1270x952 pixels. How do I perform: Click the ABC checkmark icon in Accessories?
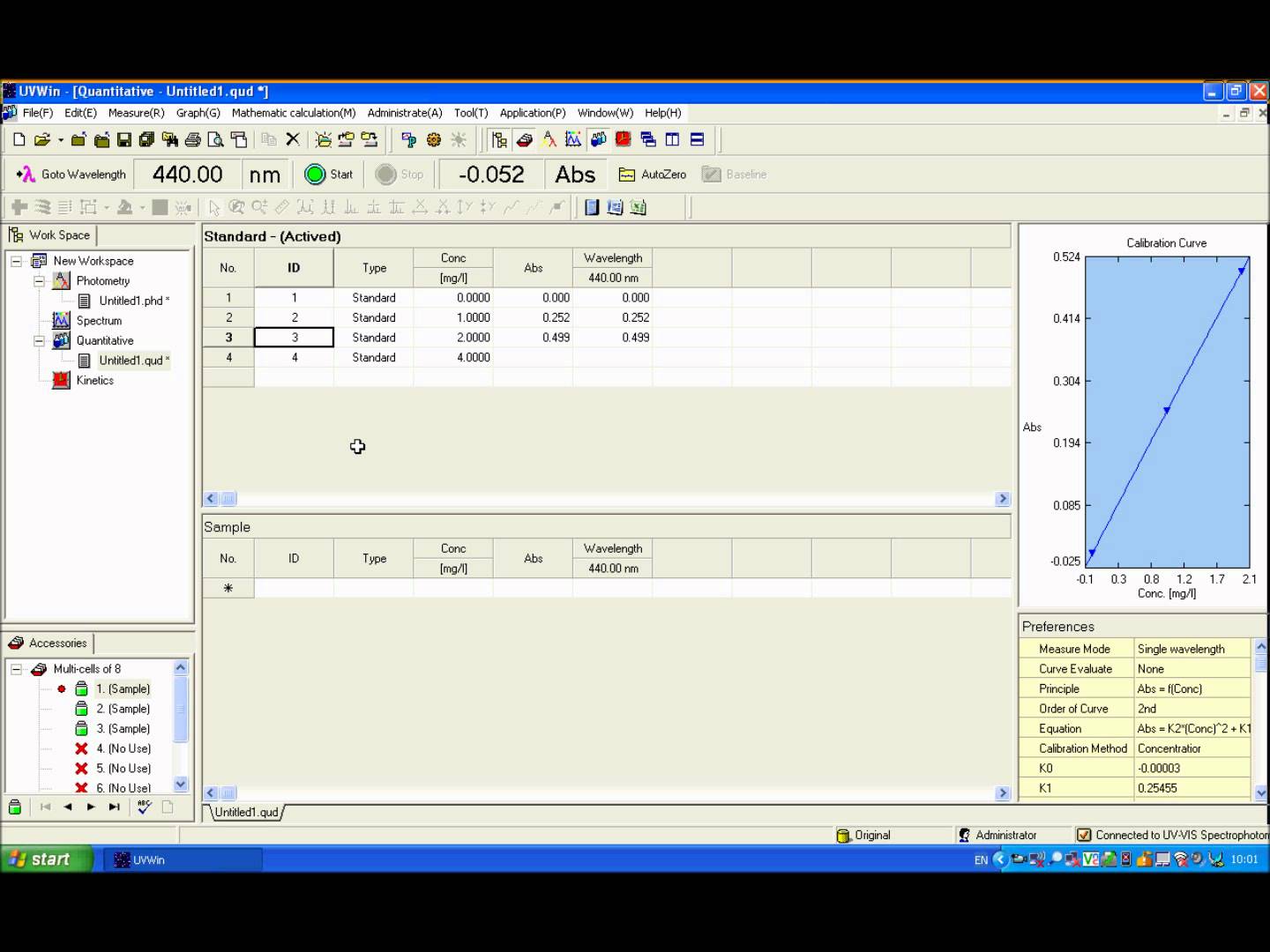(145, 807)
